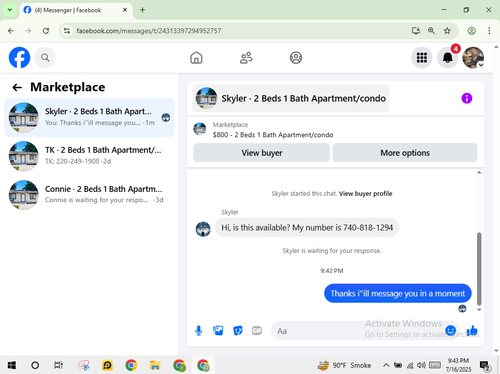Select the TK conversation in the list
Screen dimensions: 500x374
[x=89, y=156]
